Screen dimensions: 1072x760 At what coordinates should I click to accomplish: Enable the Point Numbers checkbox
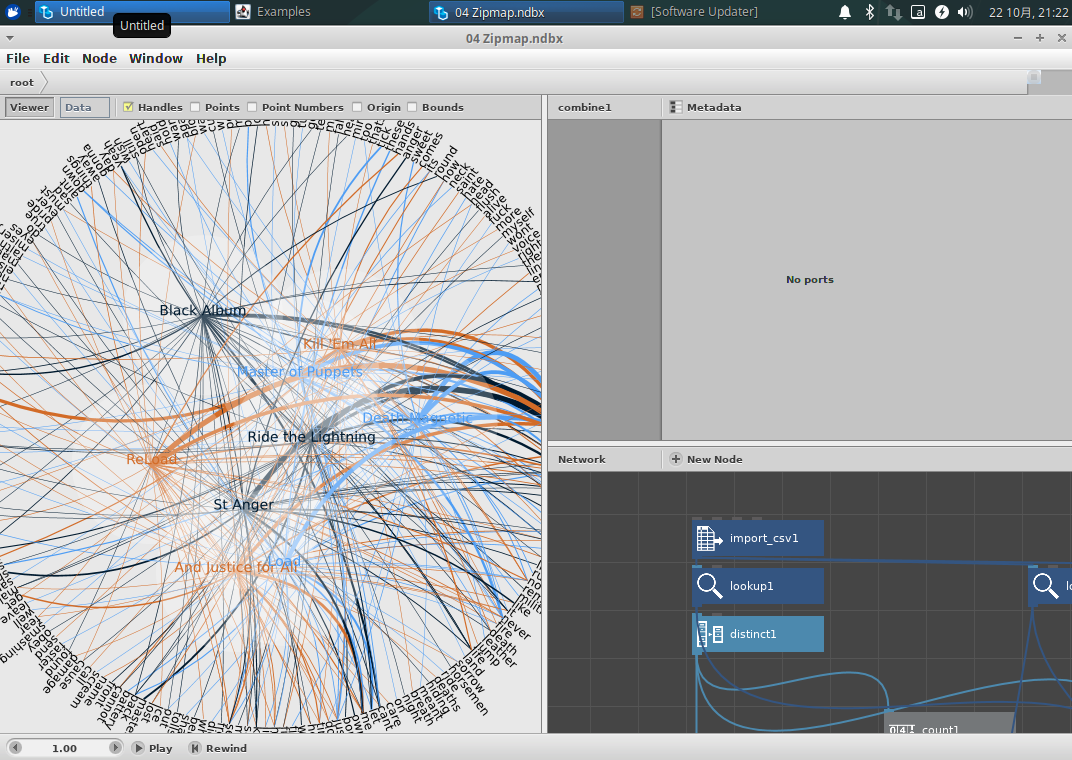[x=252, y=107]
